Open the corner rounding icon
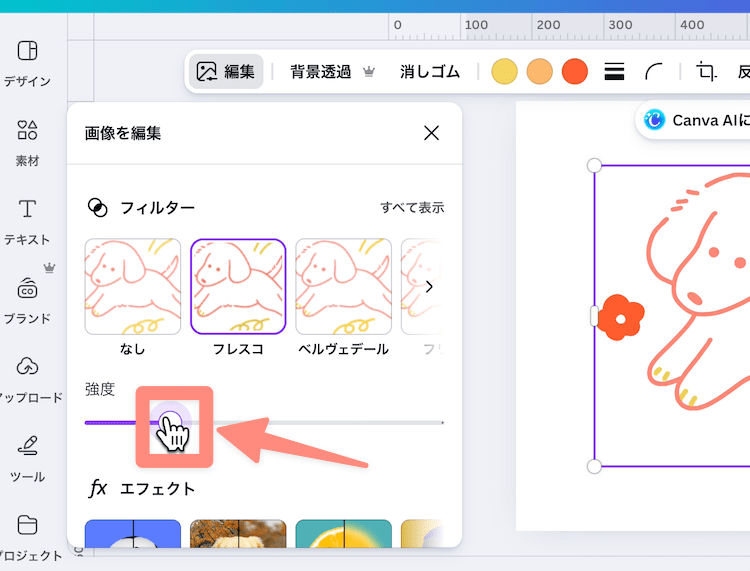750x571 pixels. 654,72
